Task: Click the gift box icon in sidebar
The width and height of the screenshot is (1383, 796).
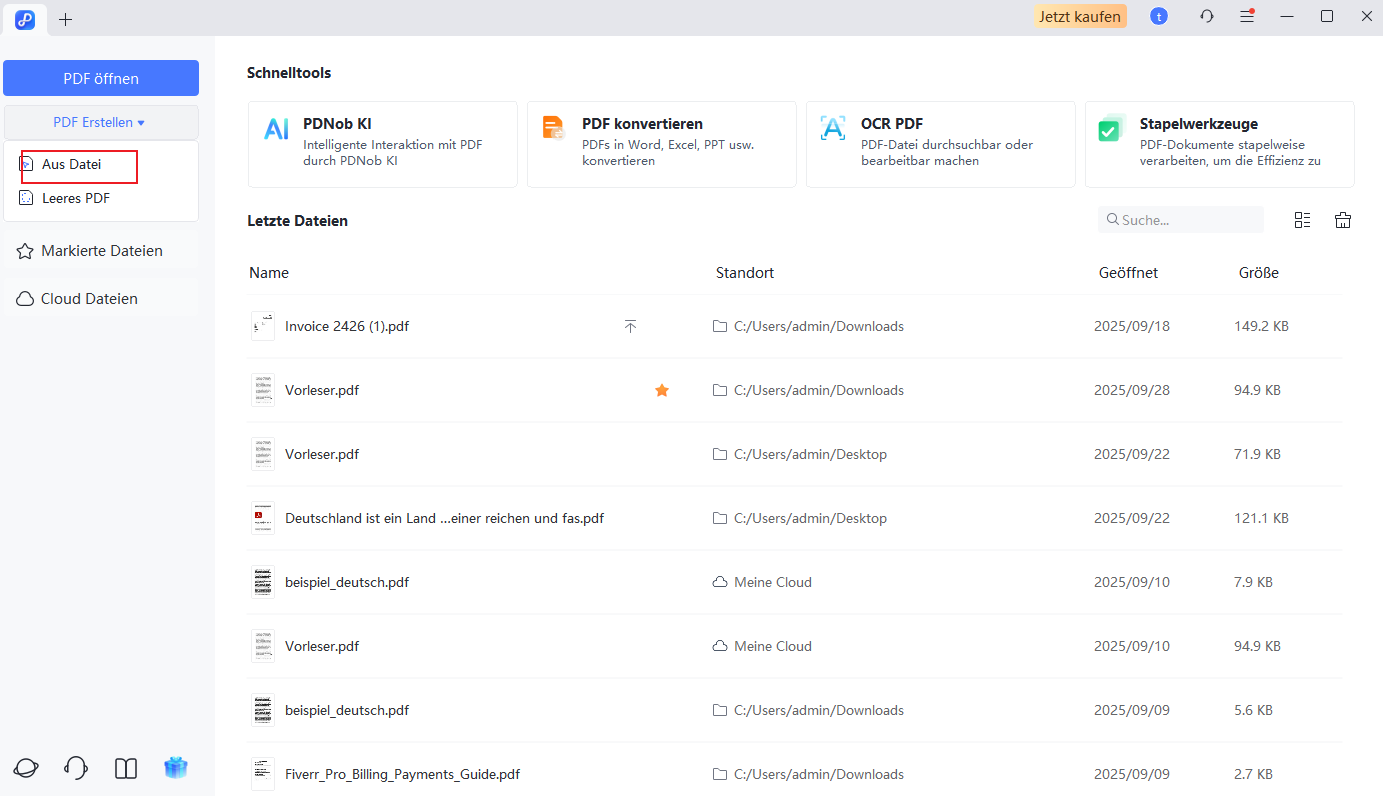Action: (x=176, y=768)
